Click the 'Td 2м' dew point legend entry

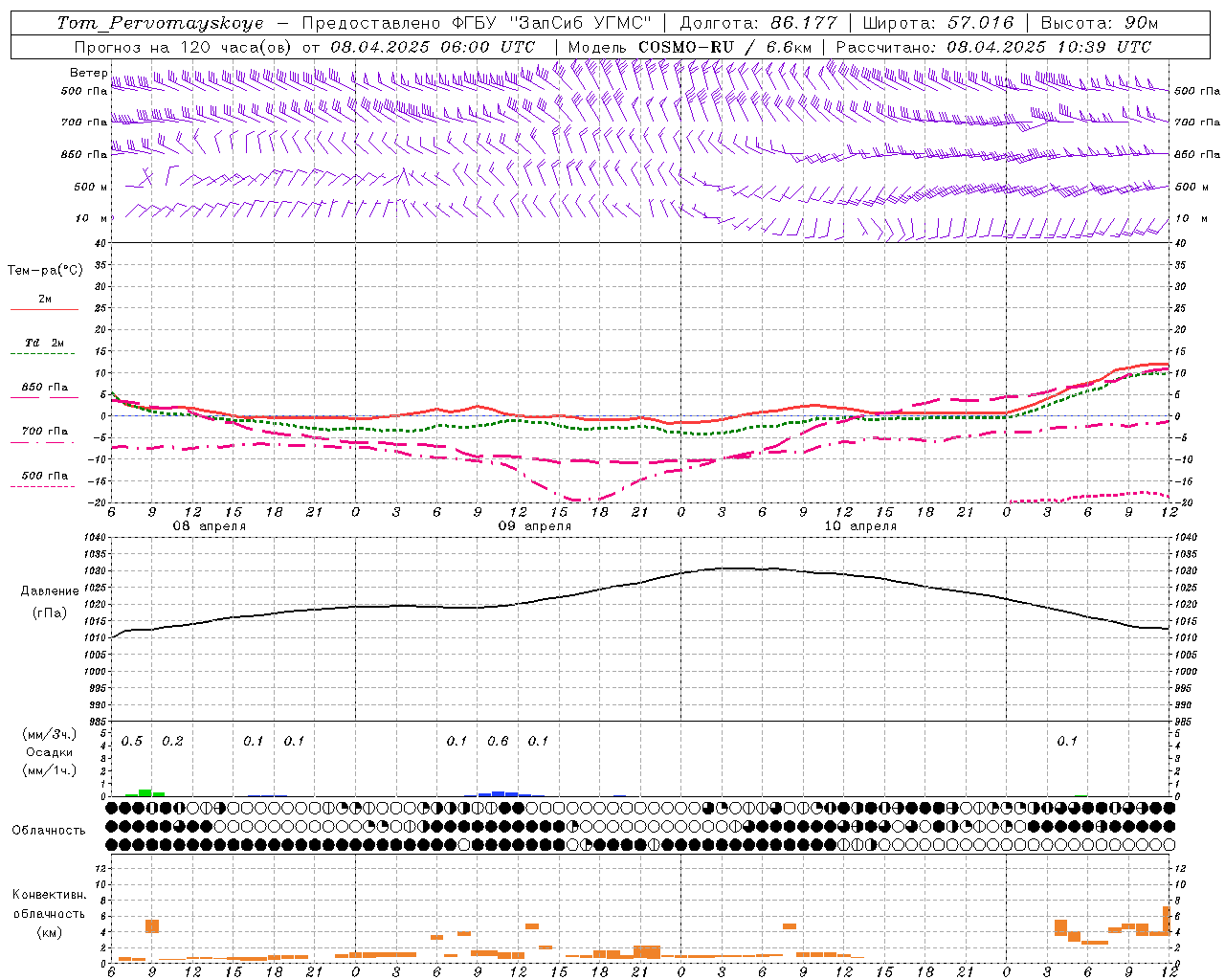coord(45,343)
